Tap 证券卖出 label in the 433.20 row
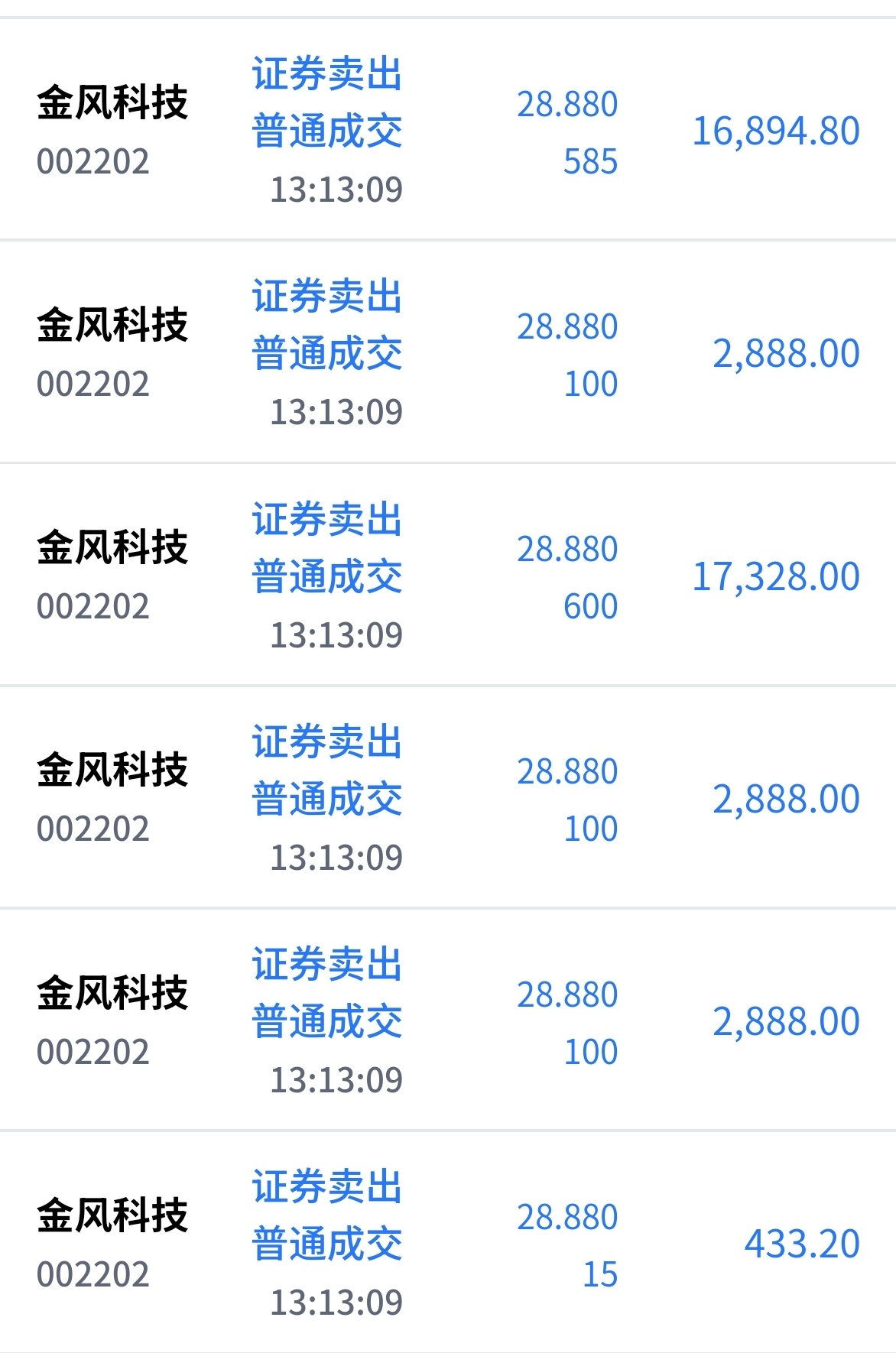Image resolution: width=896 pixels, height=1353 pixels. (326, 1186)
